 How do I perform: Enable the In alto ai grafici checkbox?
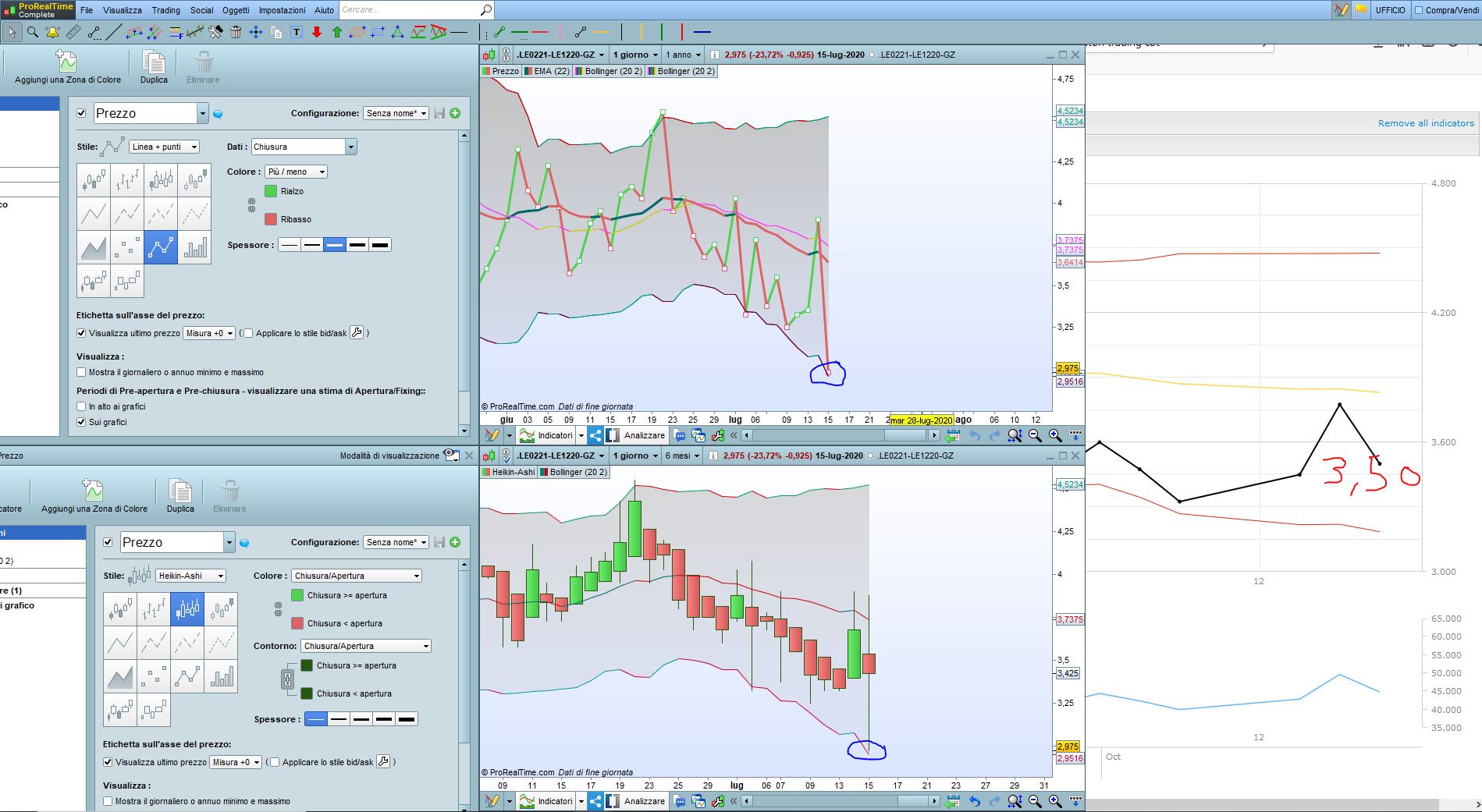[x=81, y=406]
